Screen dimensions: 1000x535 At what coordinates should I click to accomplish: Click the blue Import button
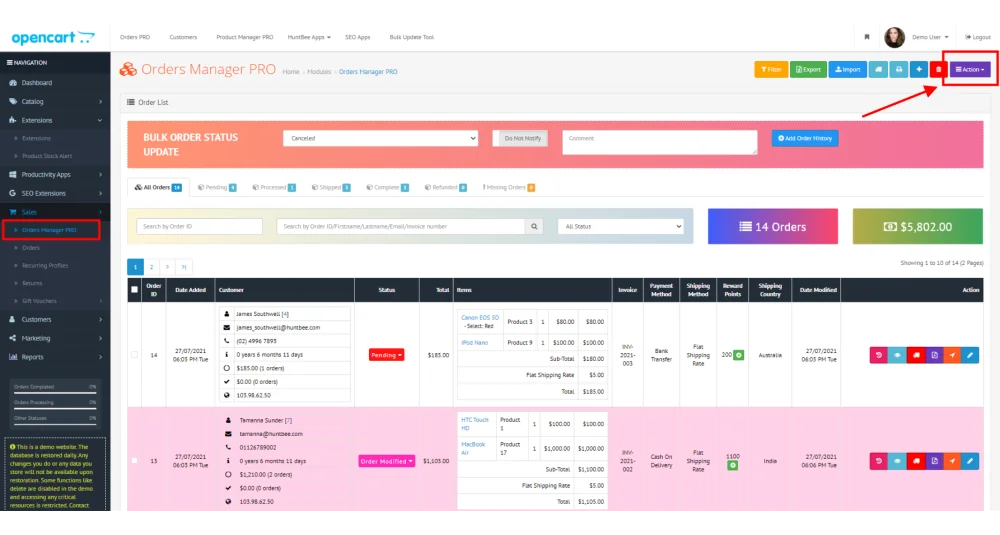pyautogui.click(x=848, y=70)
